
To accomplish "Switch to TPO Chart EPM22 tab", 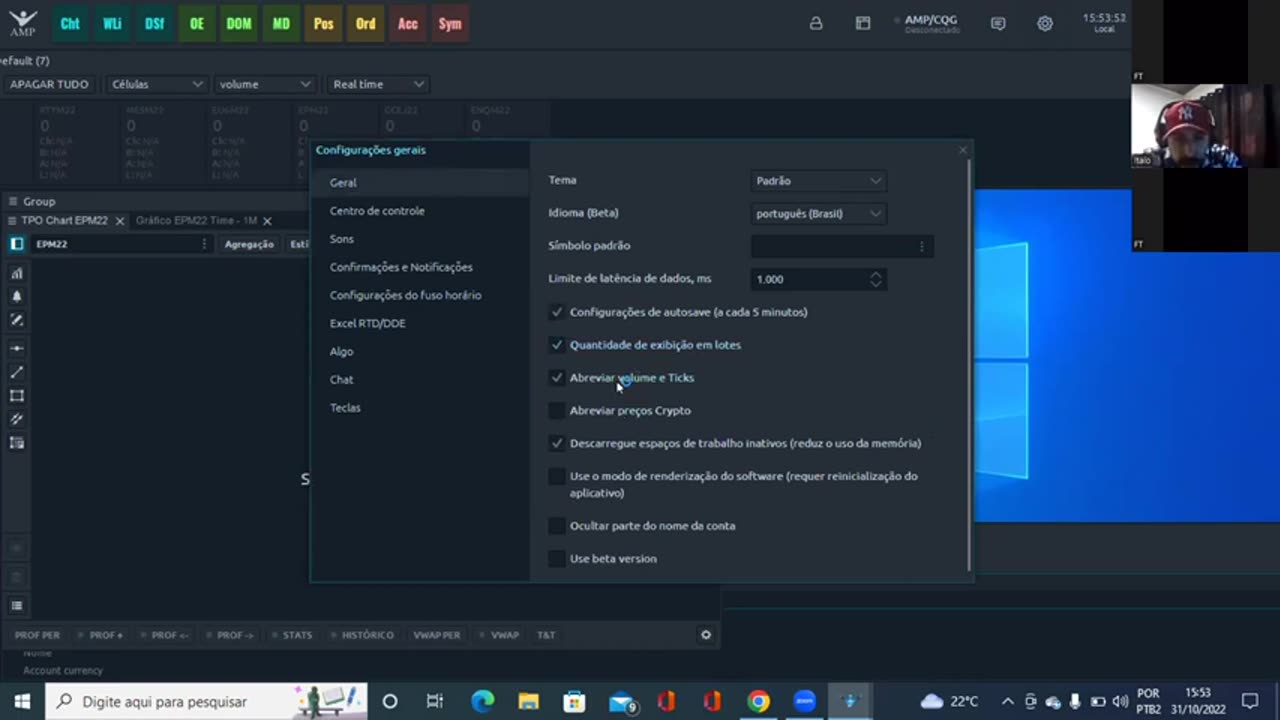I will click(x=64, y=220).
